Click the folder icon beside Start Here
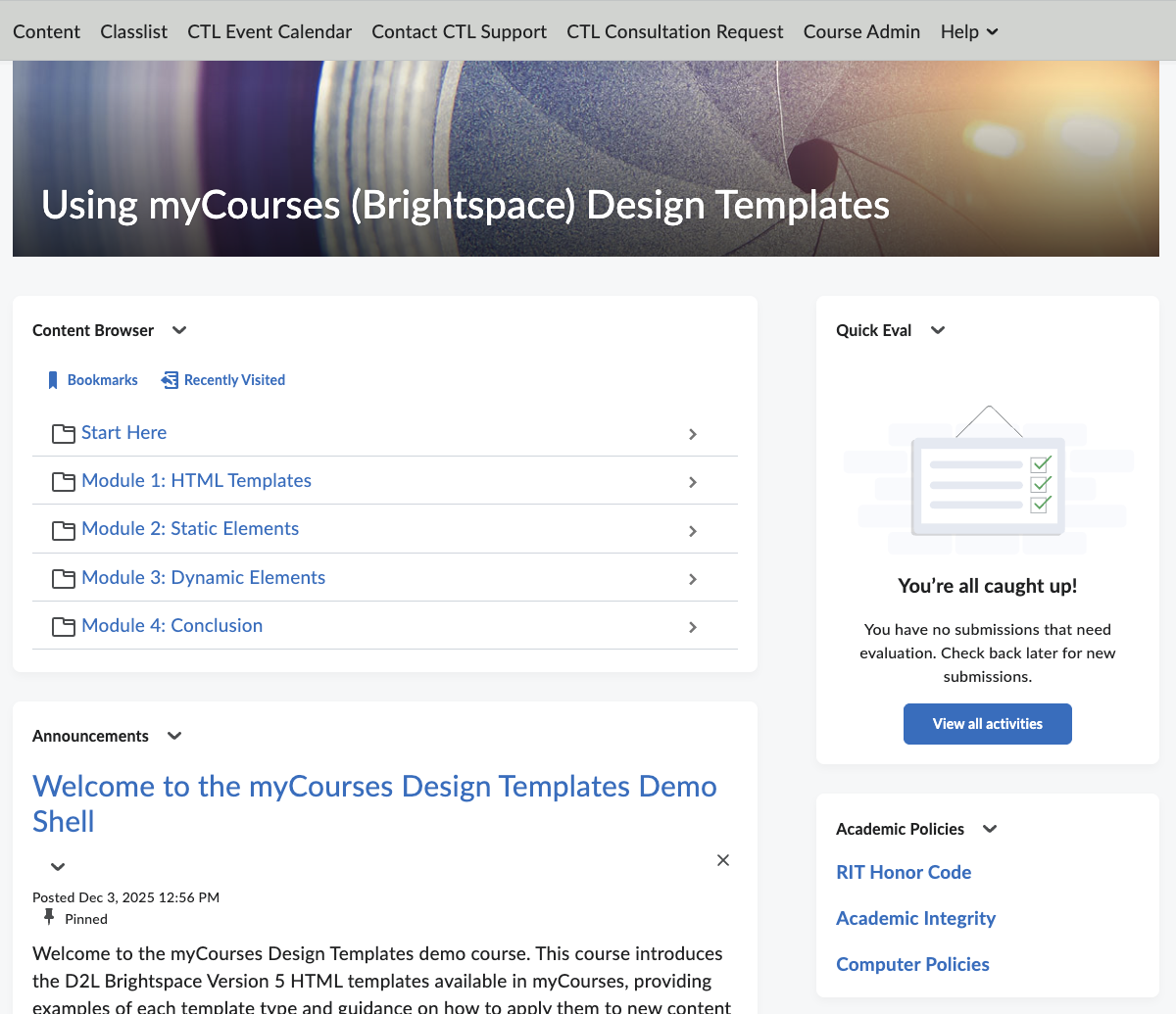 (x=64, y=434)
